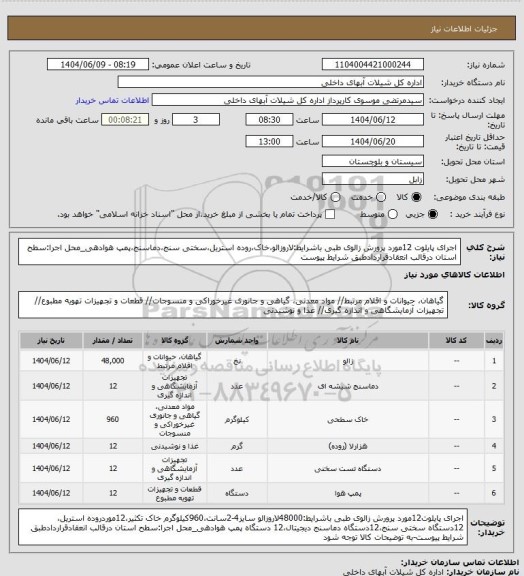The height and width of the screenshot is (576, 524).
Task: Click the page header جزئیات اطلاعات نیاز
Action: pyautogui.click(x=463, y=29)
